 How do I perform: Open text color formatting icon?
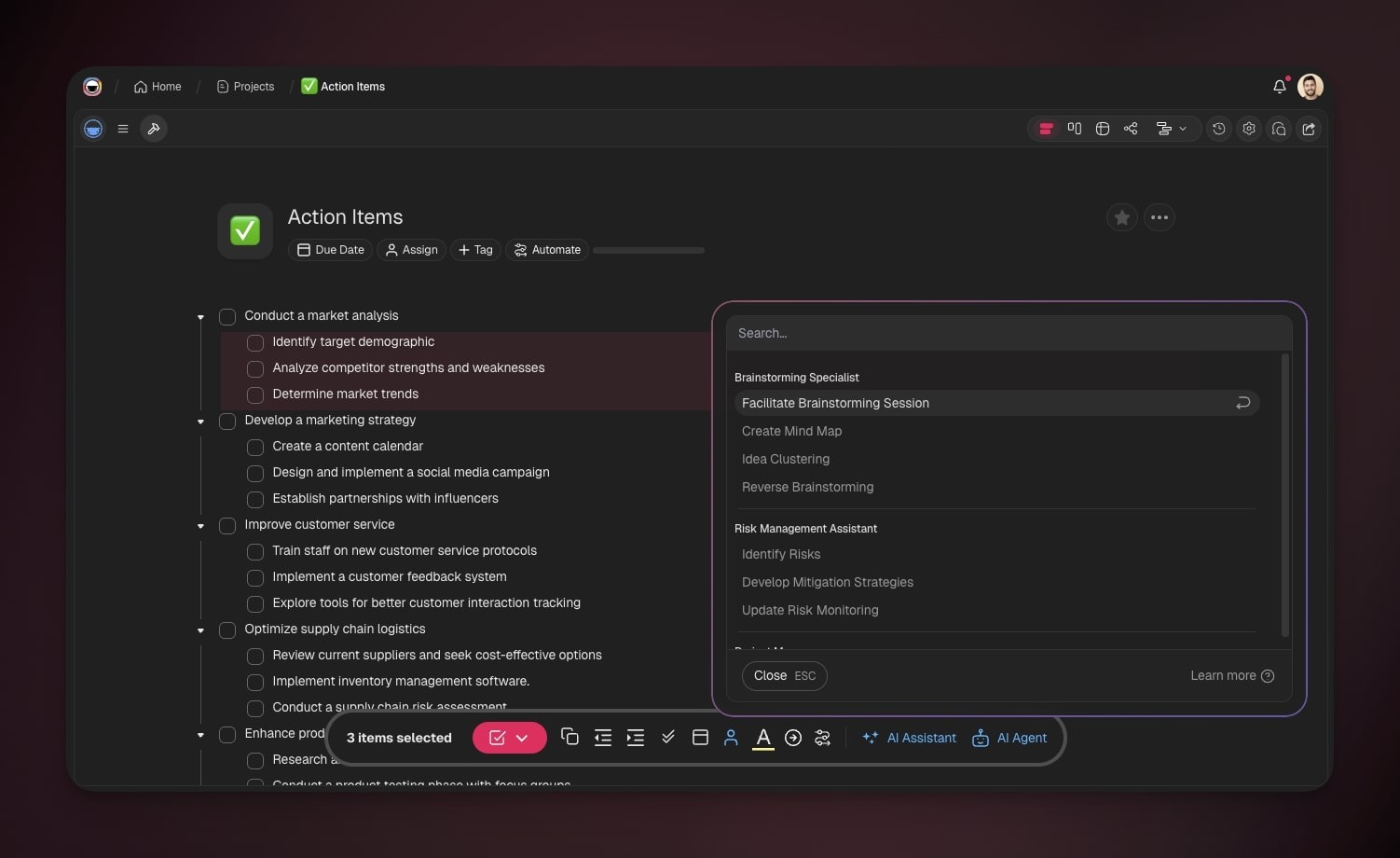click(x=762, y=737)
